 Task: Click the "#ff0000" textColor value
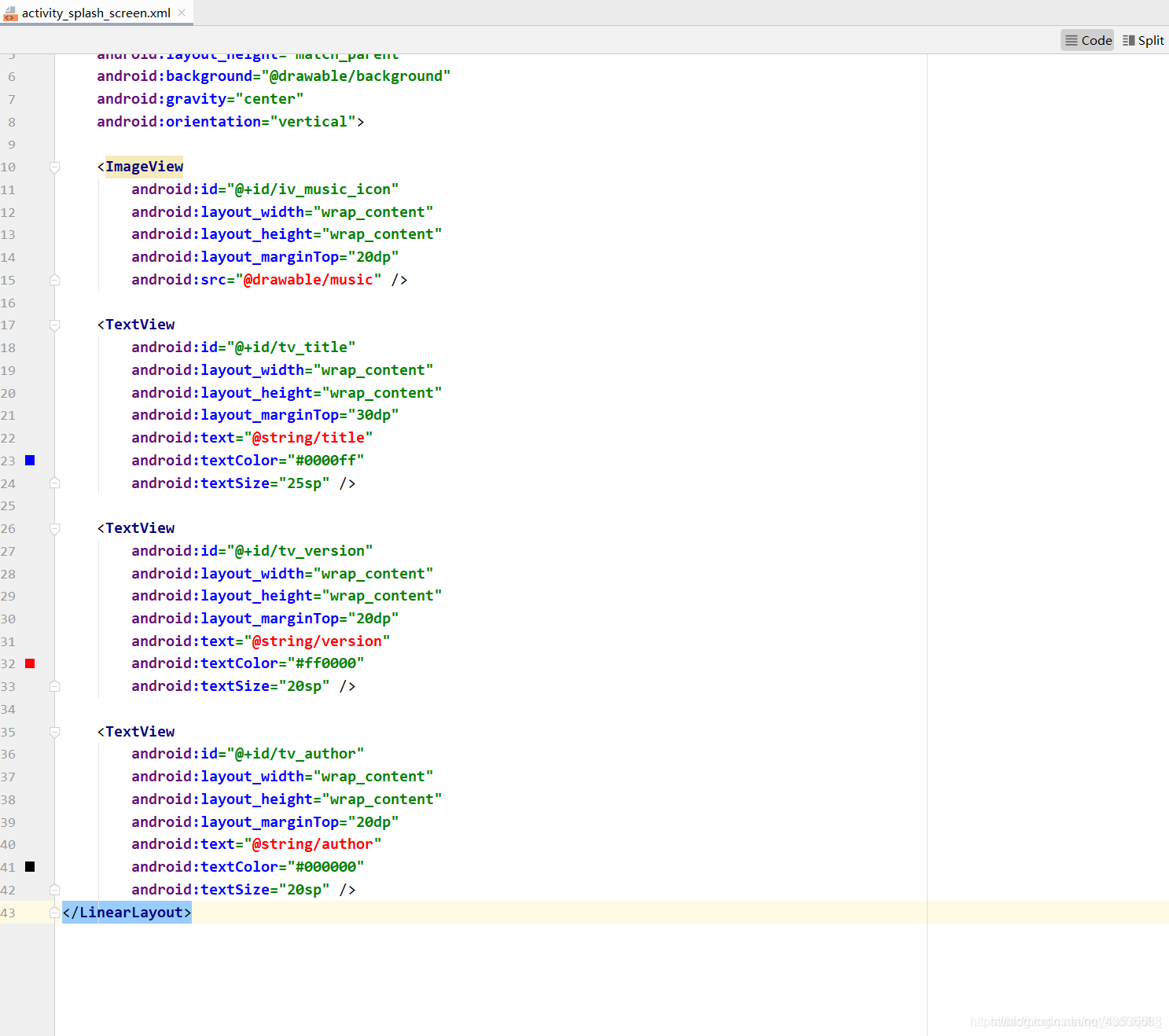325,663
